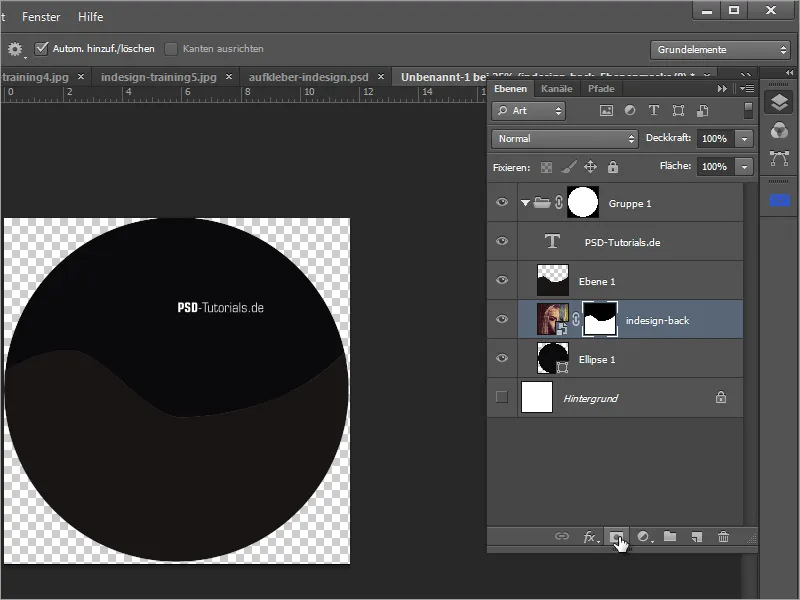Collapse the Gruppe 1 disclosure triangle
The height and width of the screenshot is (600, 800).
[525, 203]
